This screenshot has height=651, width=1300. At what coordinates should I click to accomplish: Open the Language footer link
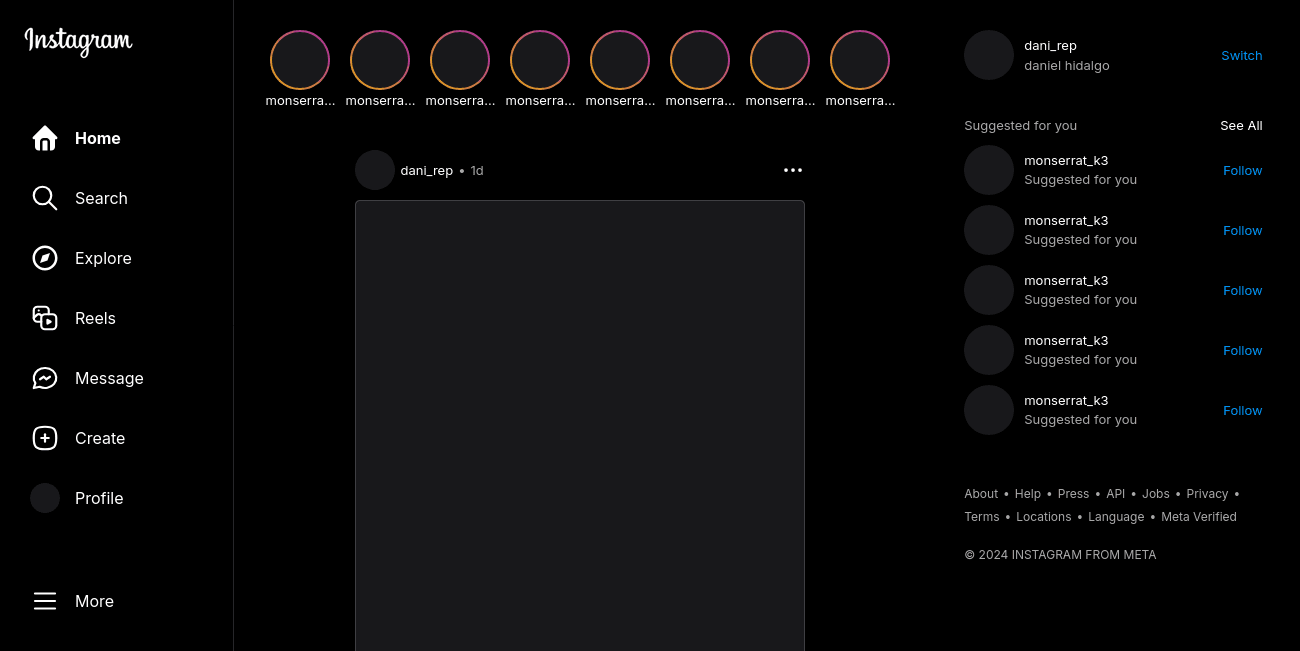point(1116,516)
